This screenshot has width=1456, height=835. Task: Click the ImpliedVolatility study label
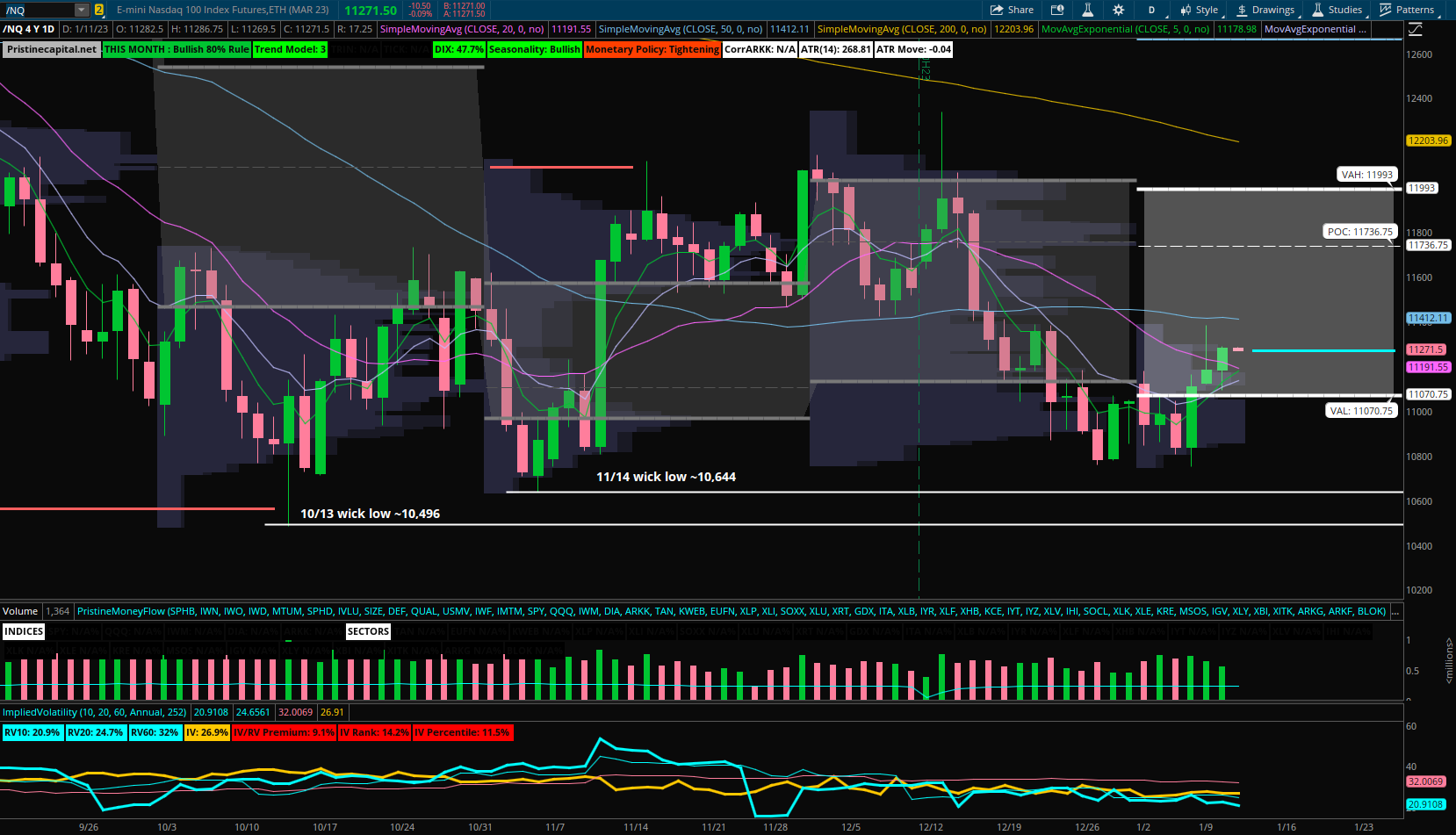coord(94,712)
